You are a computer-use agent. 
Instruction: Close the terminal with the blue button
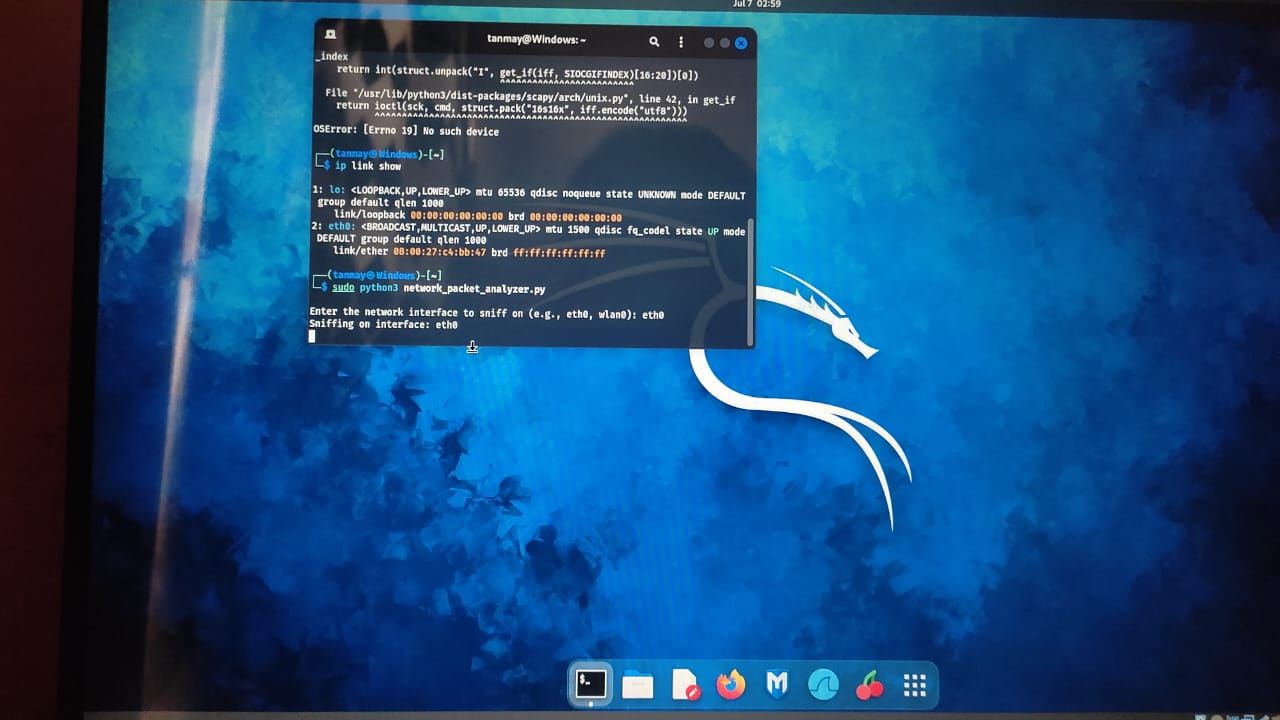(740, 42)
